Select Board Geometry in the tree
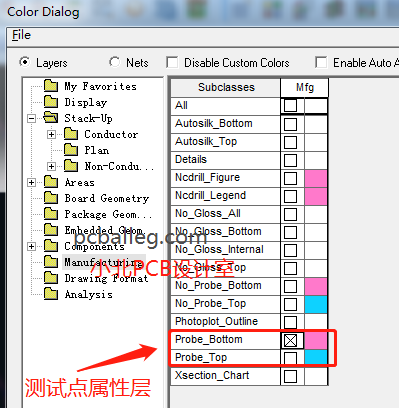The height and width of the screenshot is (408, 399). 107,198
